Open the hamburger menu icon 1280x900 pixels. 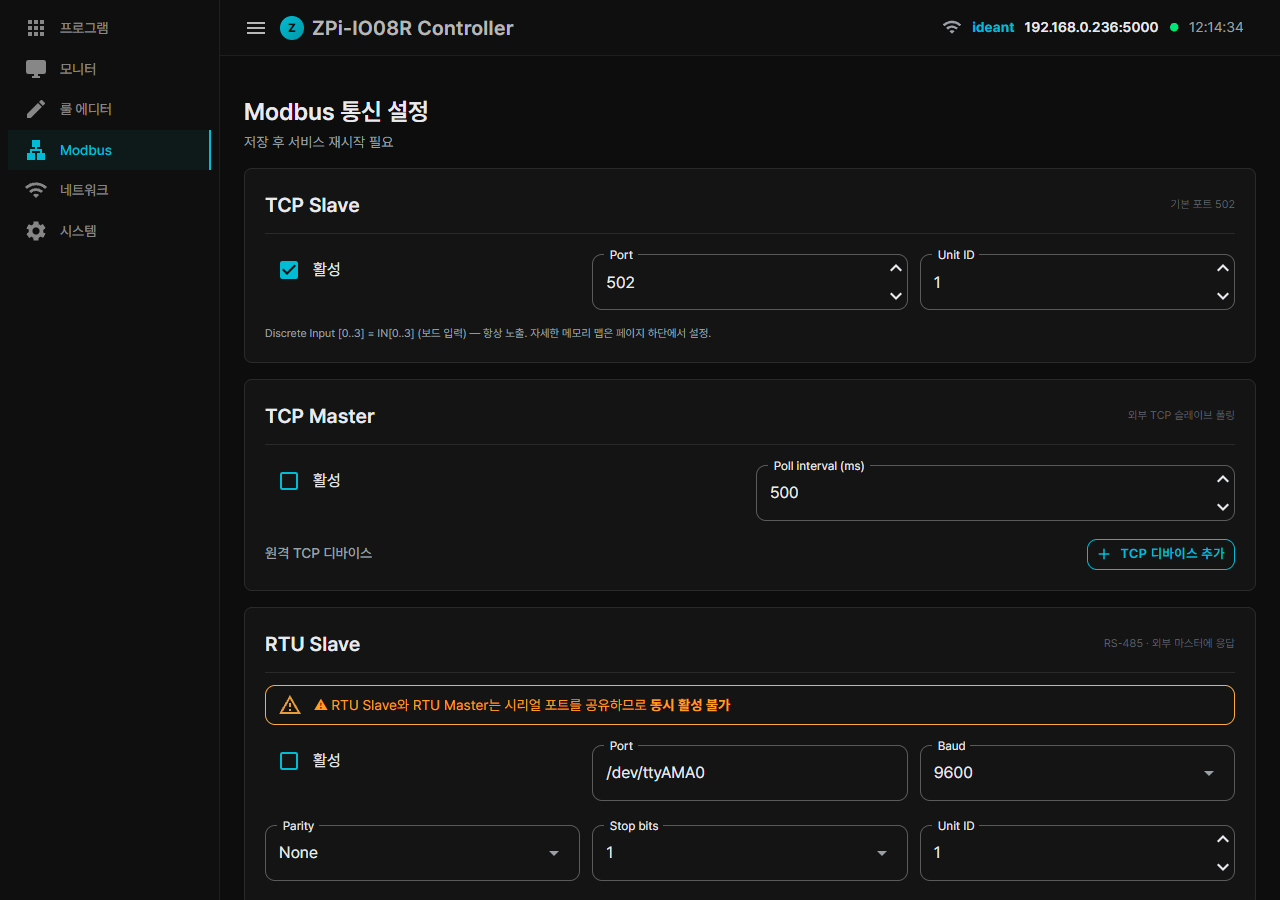click(x=256, y=28)
